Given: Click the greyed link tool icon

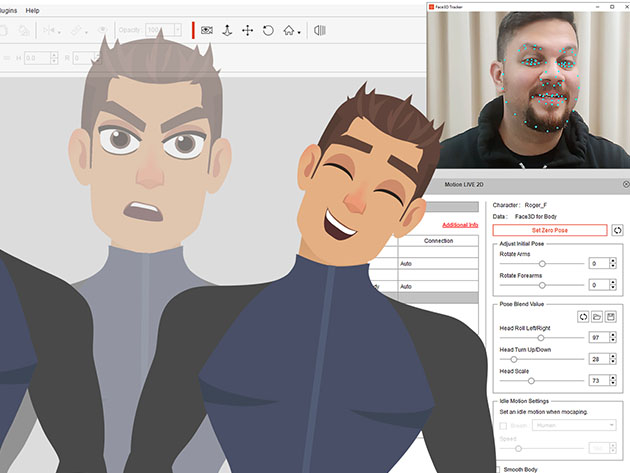Looking at the screenshot, I should coord(76,30).
